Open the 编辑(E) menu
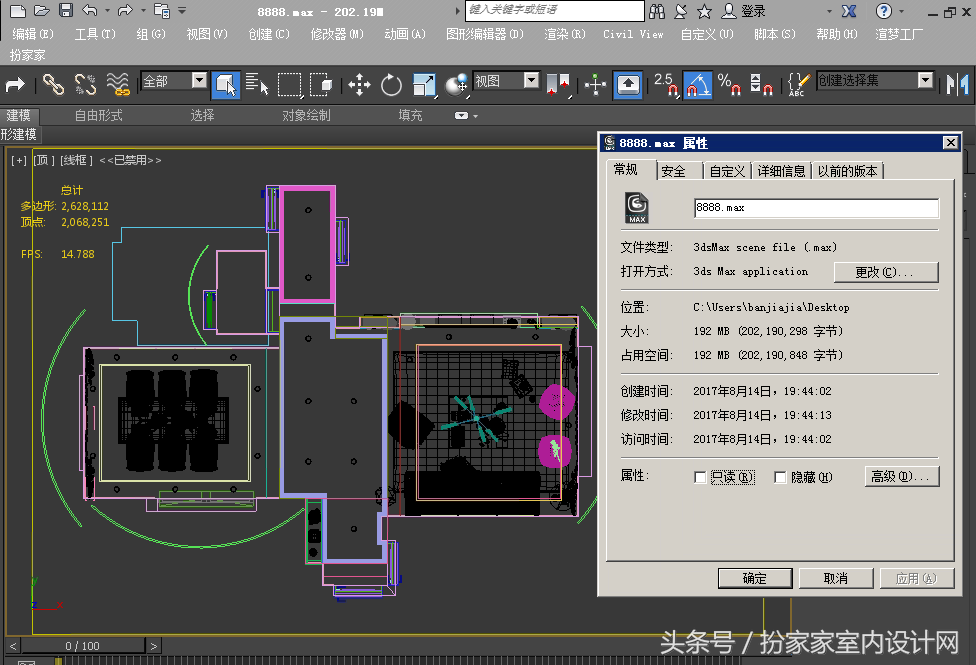Image resolution: width=976 pixels, height=665 pixels. (32, 34)
